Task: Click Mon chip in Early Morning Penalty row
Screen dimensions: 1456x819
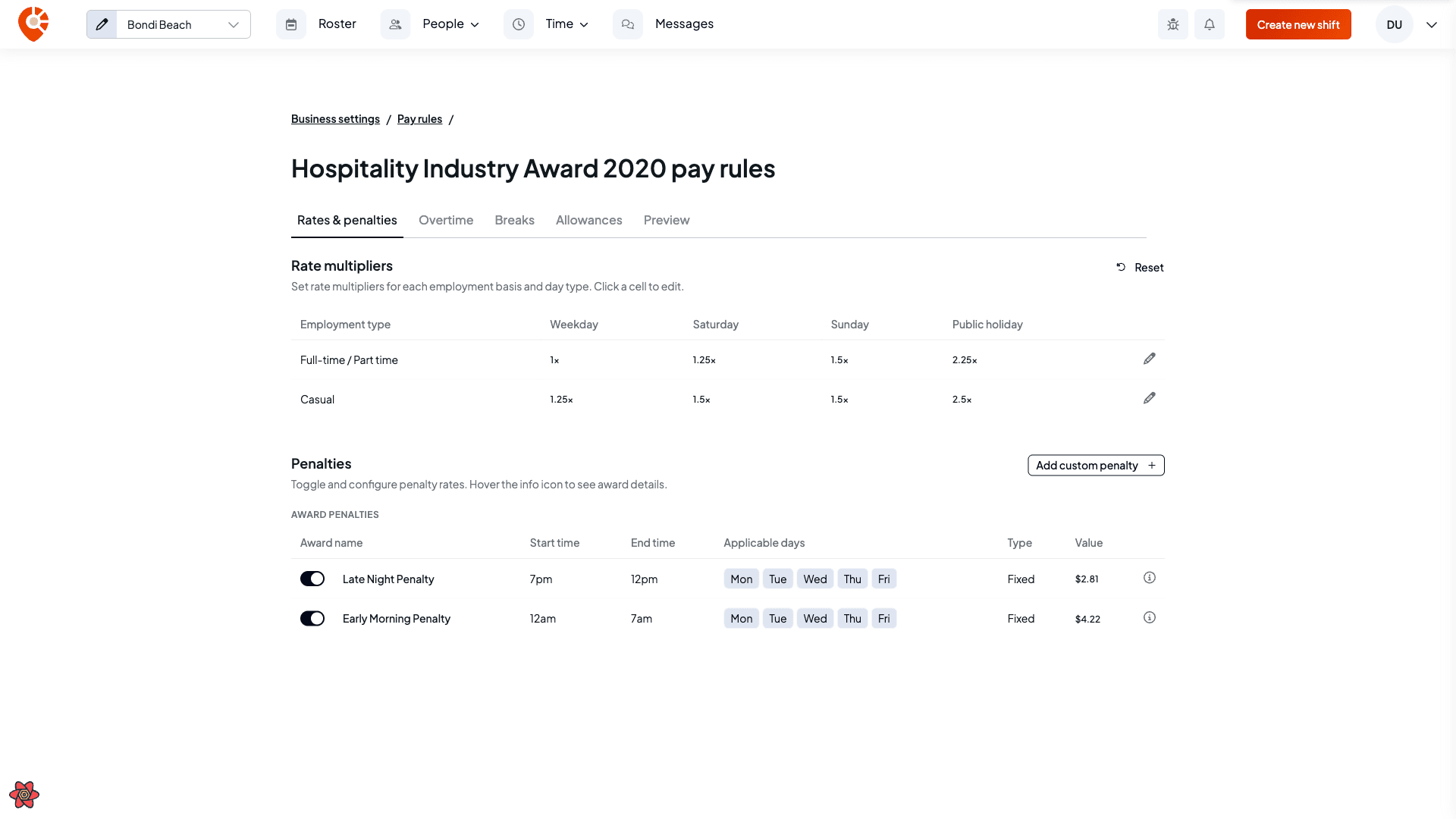Action: pos(741,619)
